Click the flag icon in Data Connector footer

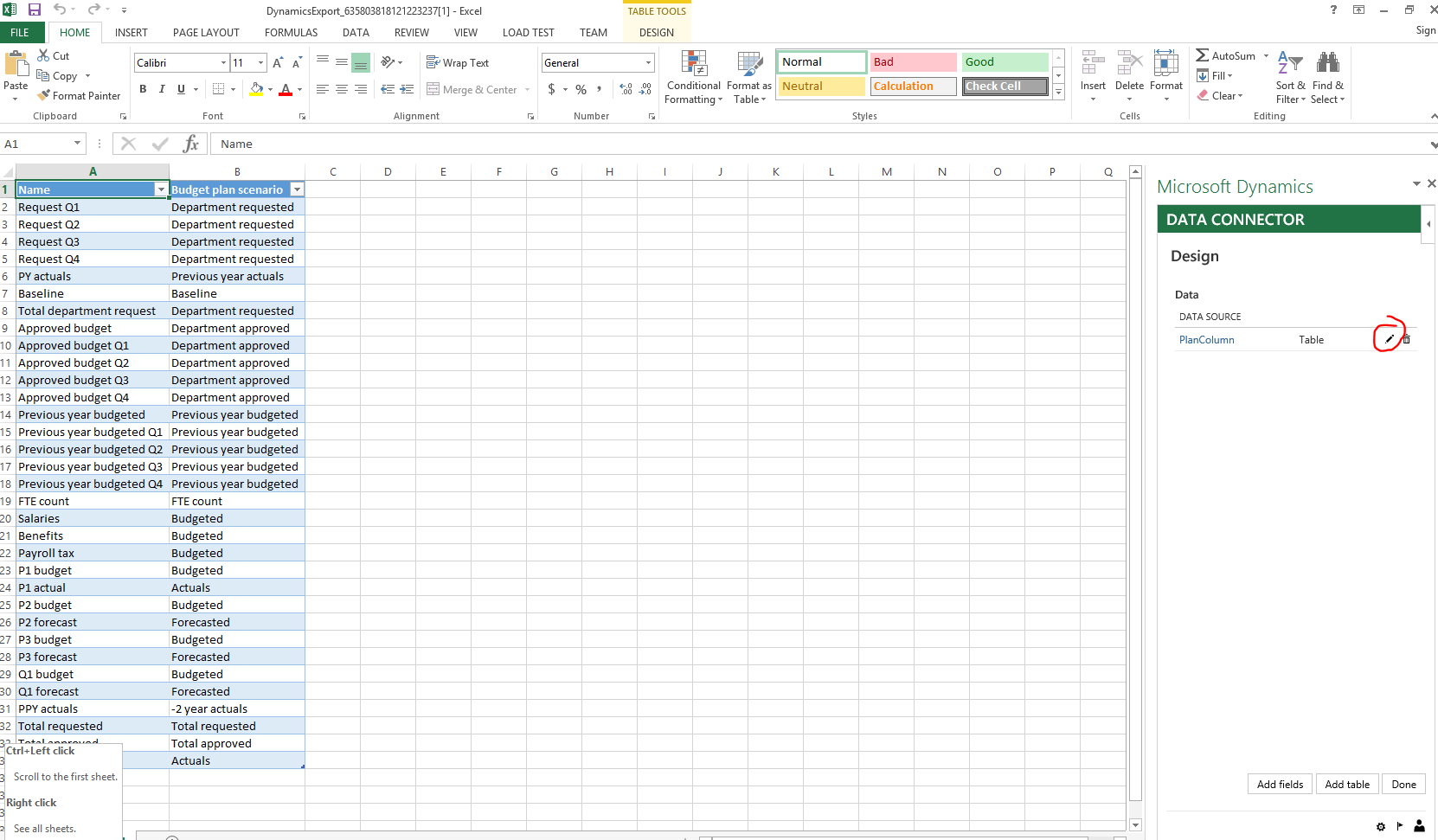click(1400, 825)
